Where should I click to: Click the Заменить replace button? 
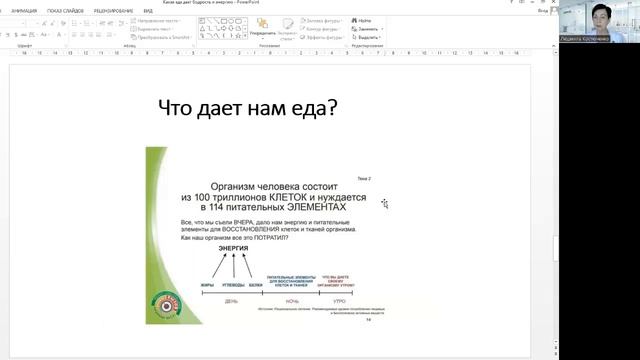(367, 29)
